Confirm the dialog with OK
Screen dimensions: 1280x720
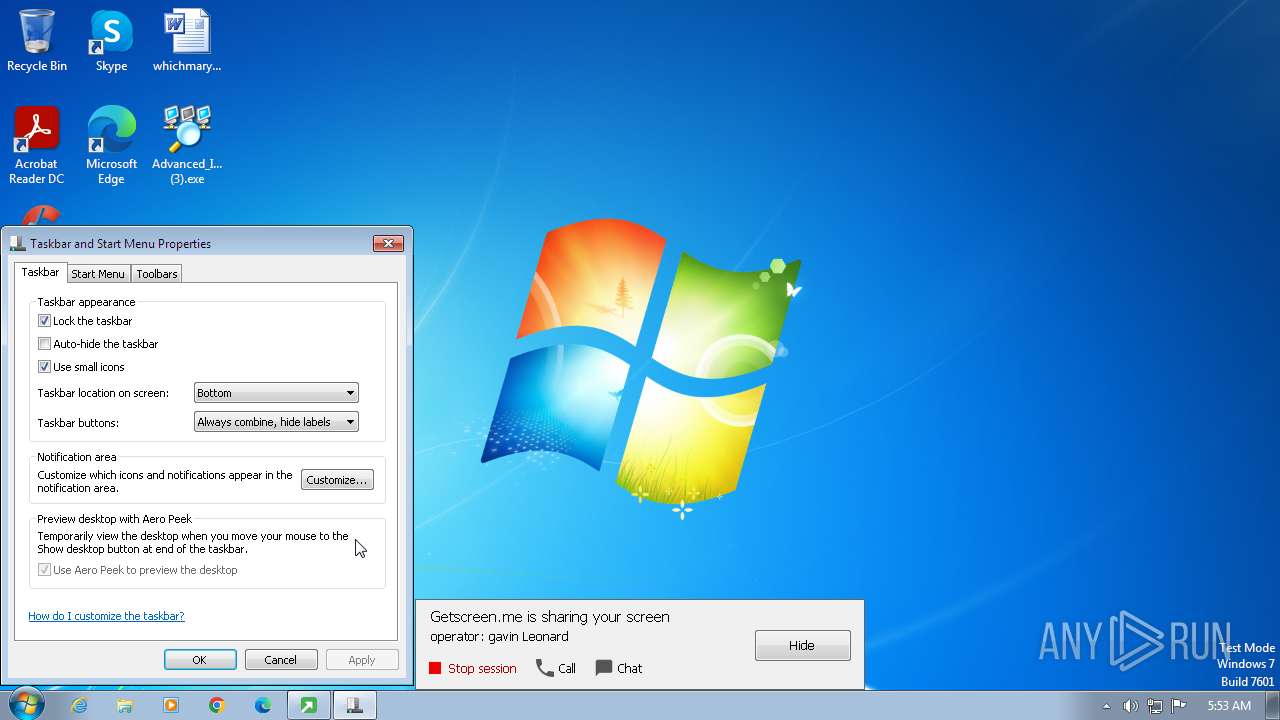[x=200, y=660]
